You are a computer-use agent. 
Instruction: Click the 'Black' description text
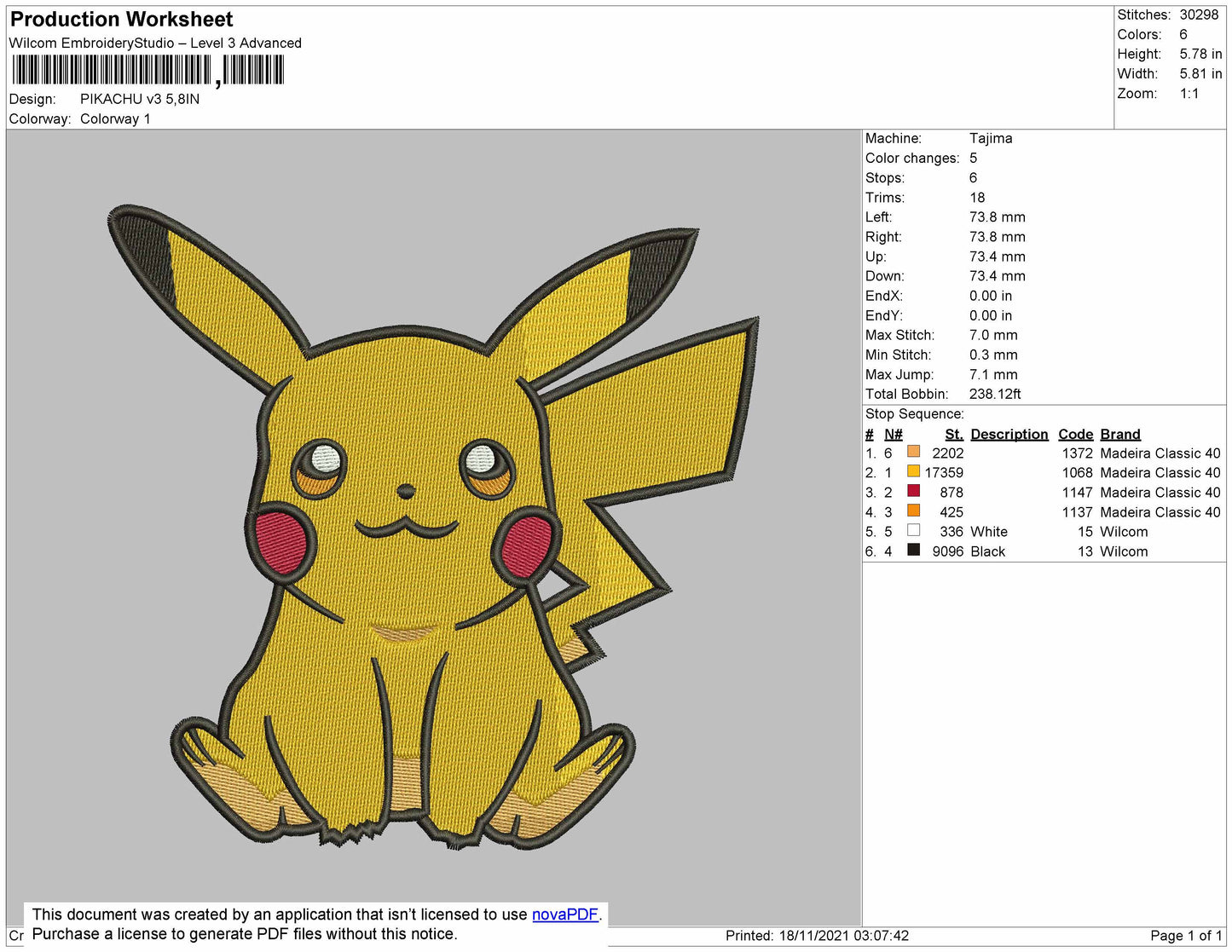(x=988, y=551)
